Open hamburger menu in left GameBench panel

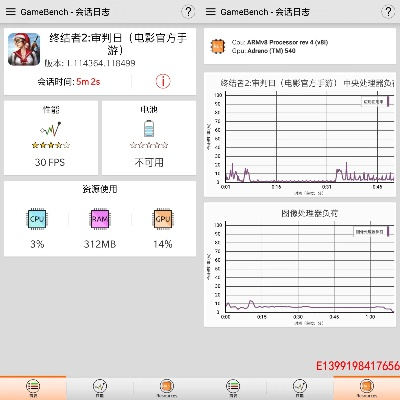(11, 12)
